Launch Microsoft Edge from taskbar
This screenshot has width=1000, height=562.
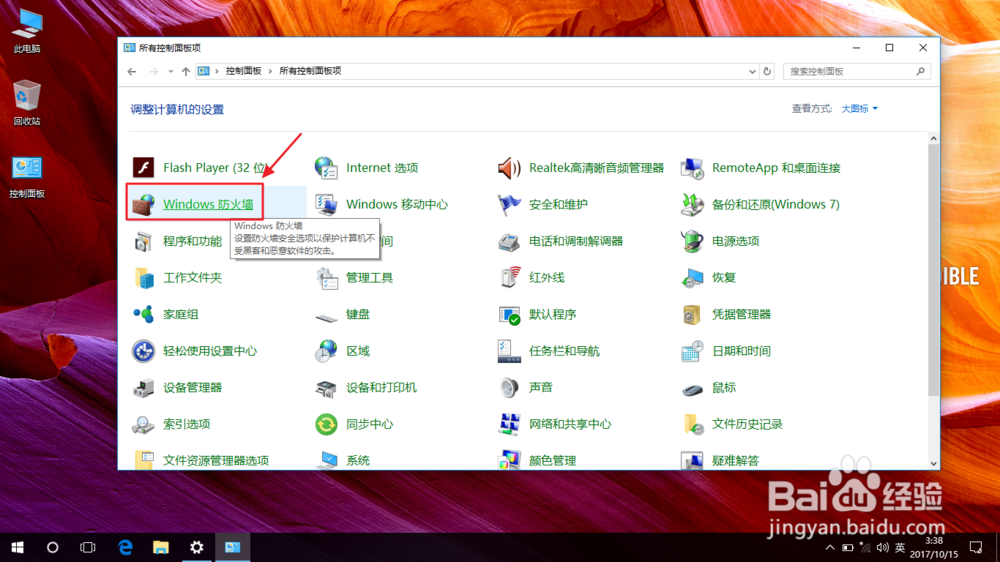[125, 547]
